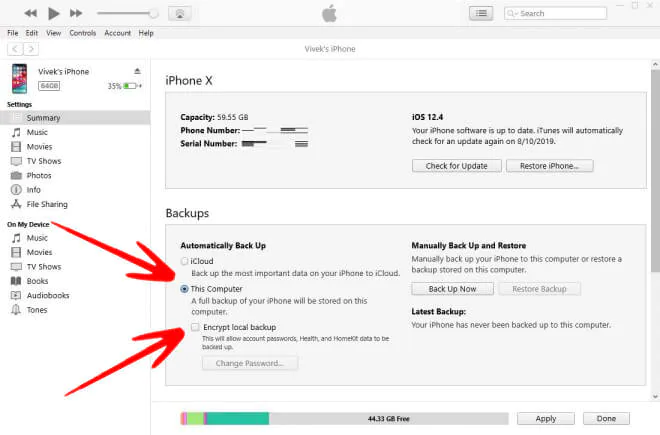Open Movies under Settings

40,147
